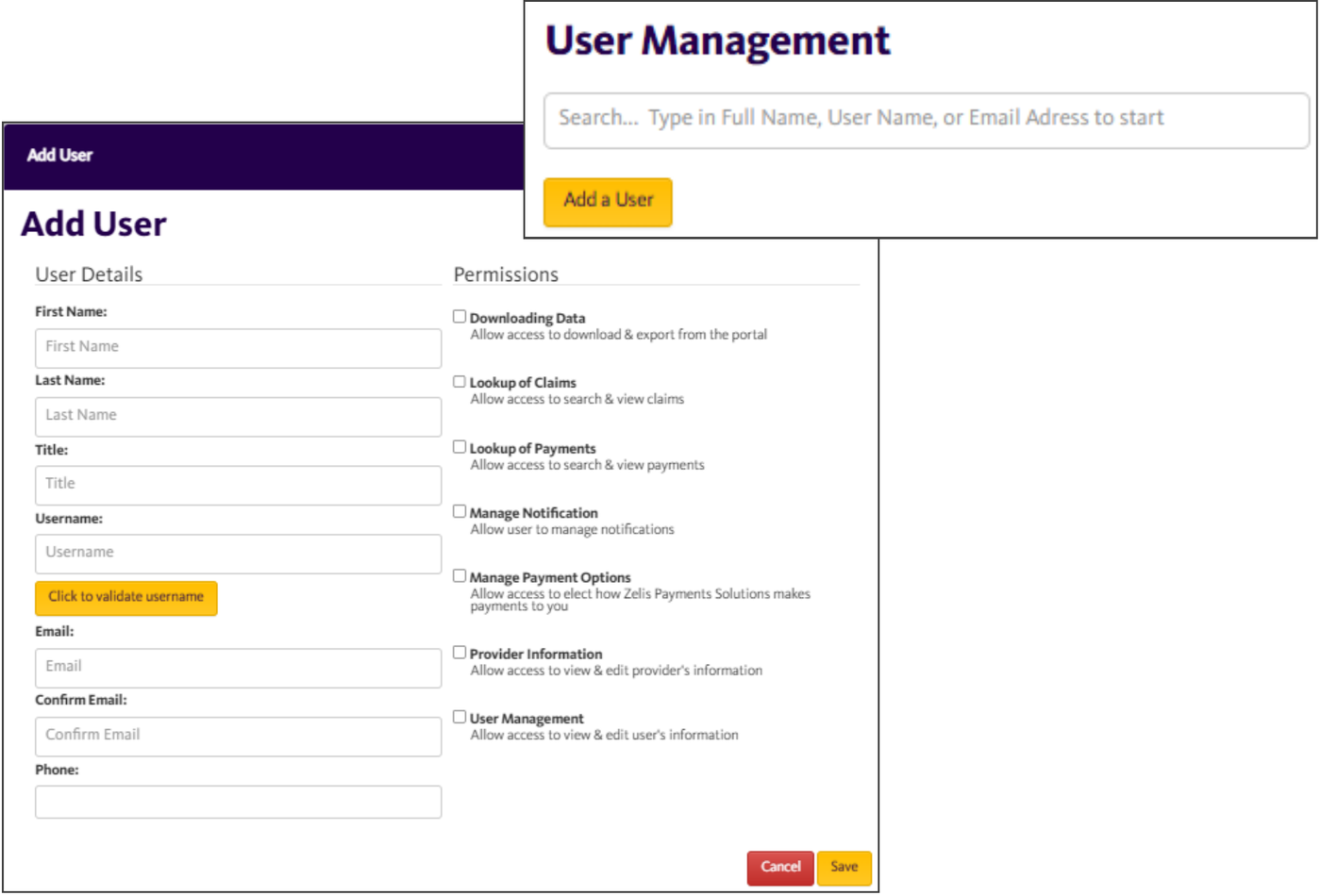The image size is (1321, 896).
Task: Click the Phone input field
Action: pyautogui.click(x=238, y=802)
